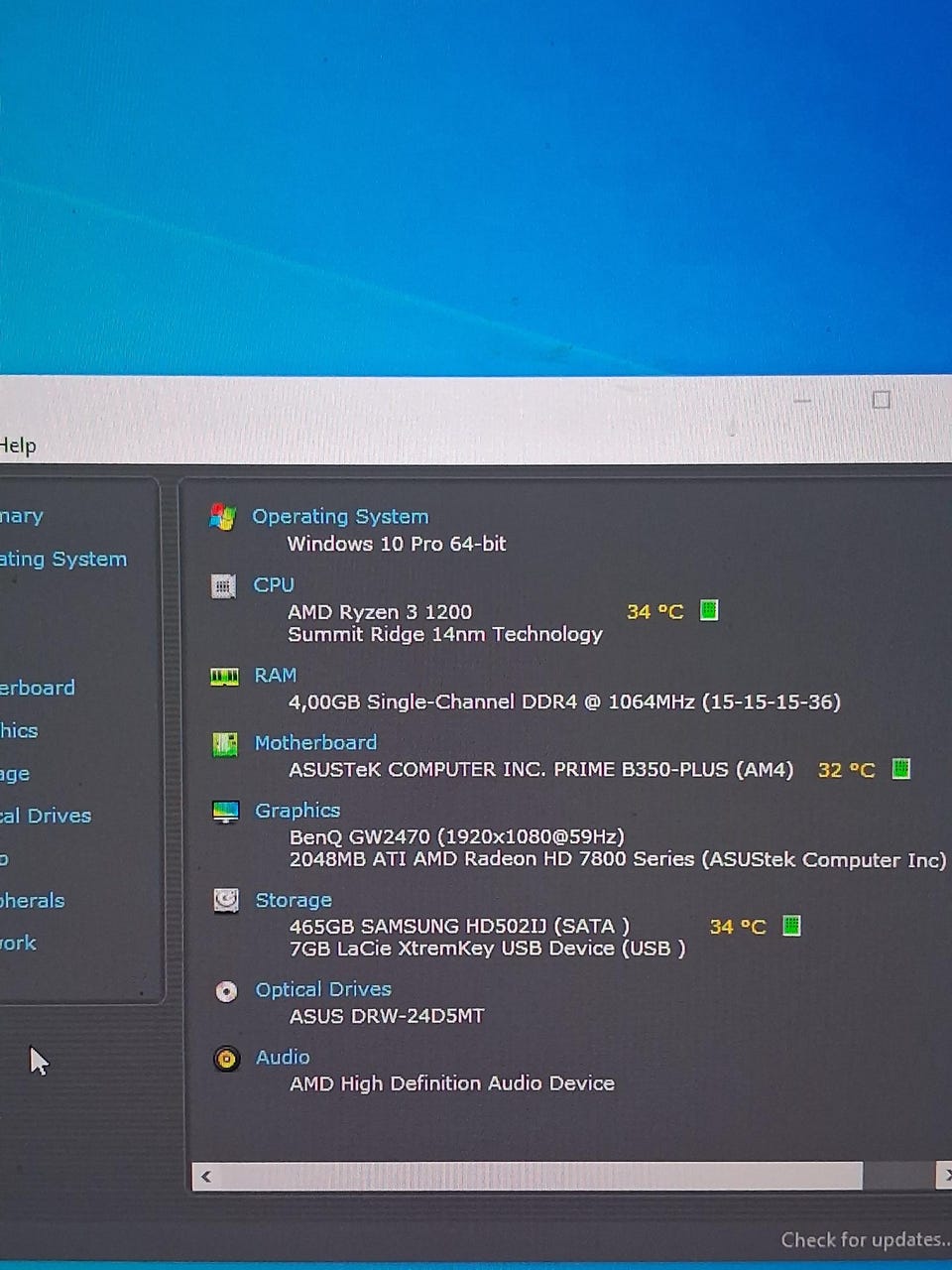Open the Graphics section heading
Viewport: 952px width, 1270px height.
(x=297, y=811)
